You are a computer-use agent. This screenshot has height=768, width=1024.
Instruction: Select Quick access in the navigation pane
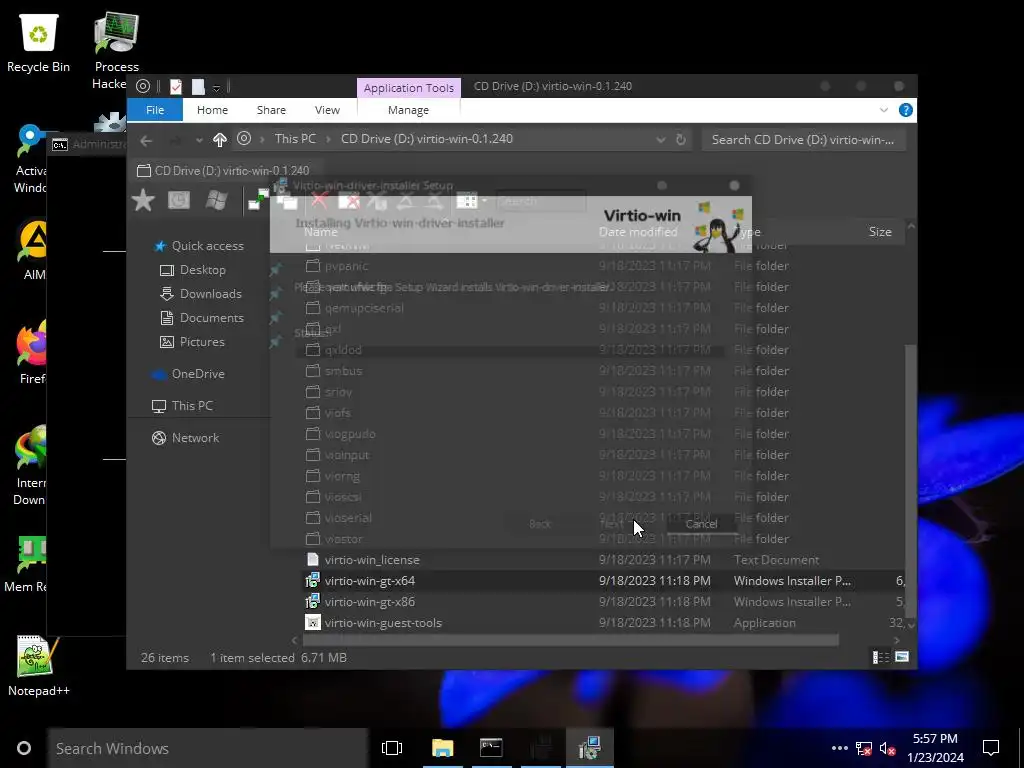[208, 246]
